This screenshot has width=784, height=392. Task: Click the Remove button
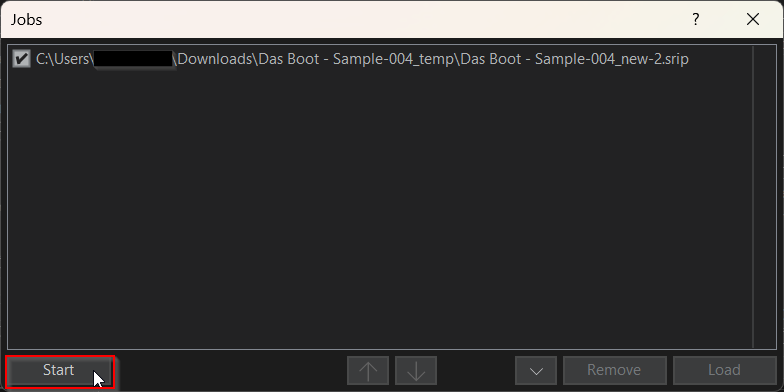click(x=614, y=370)
